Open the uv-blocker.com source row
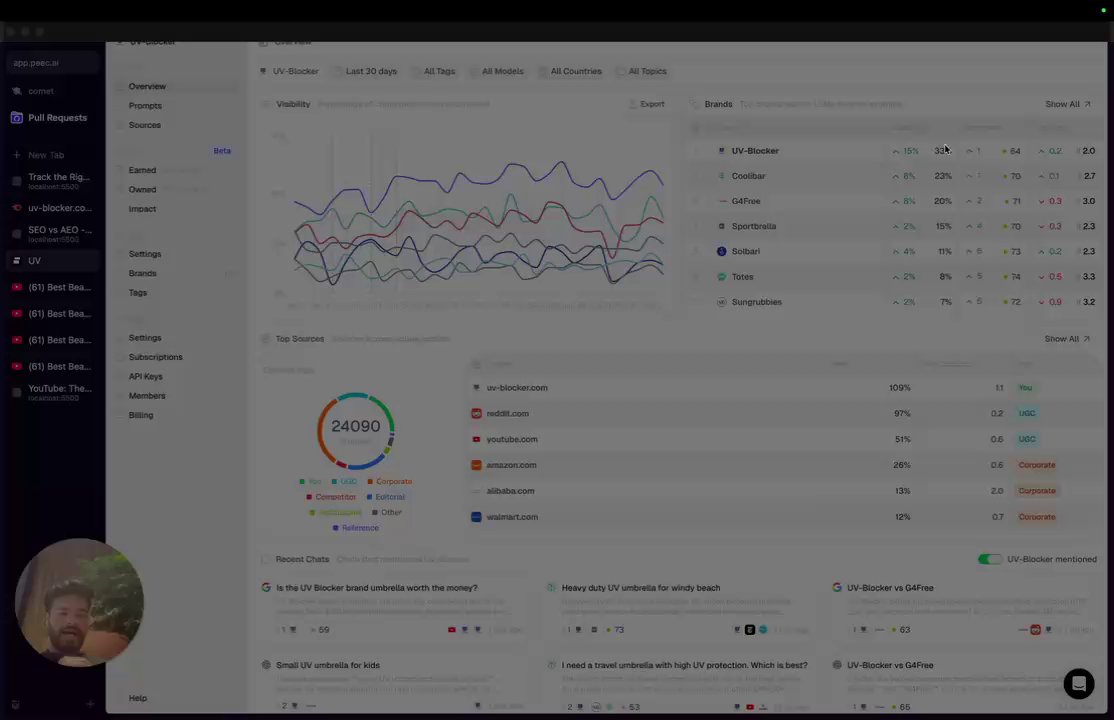The image size is (1114, 720). click(x=782, y=387)
